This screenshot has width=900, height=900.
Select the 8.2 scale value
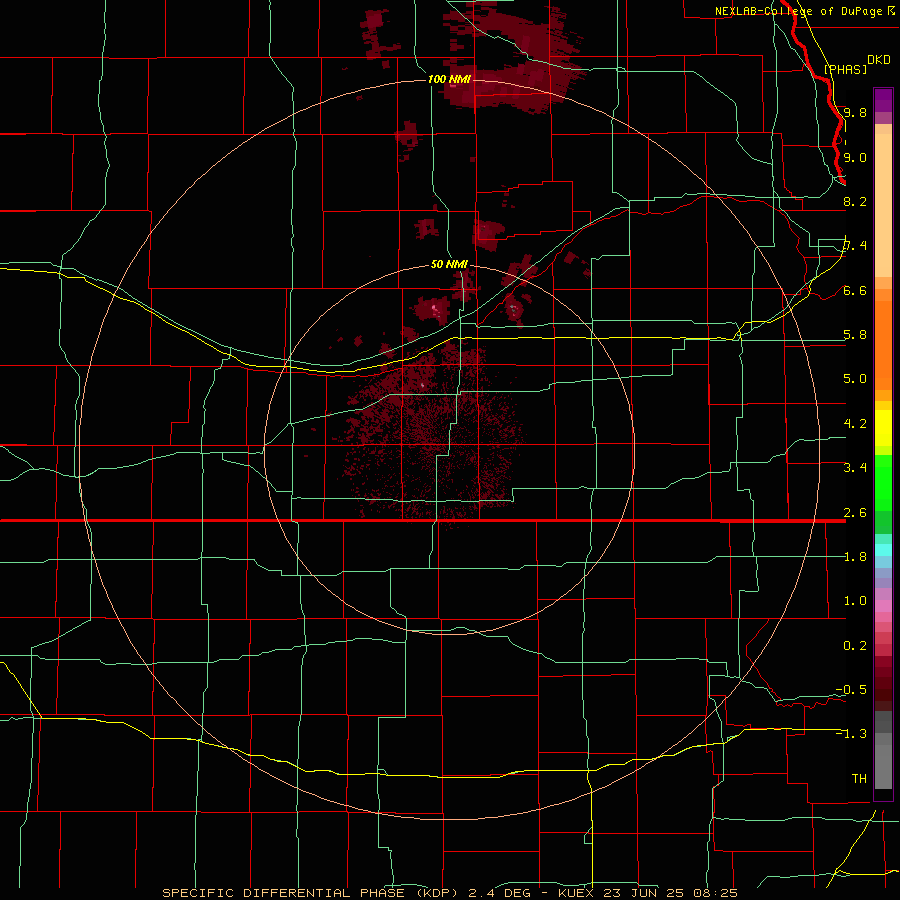tap(855, 201)
